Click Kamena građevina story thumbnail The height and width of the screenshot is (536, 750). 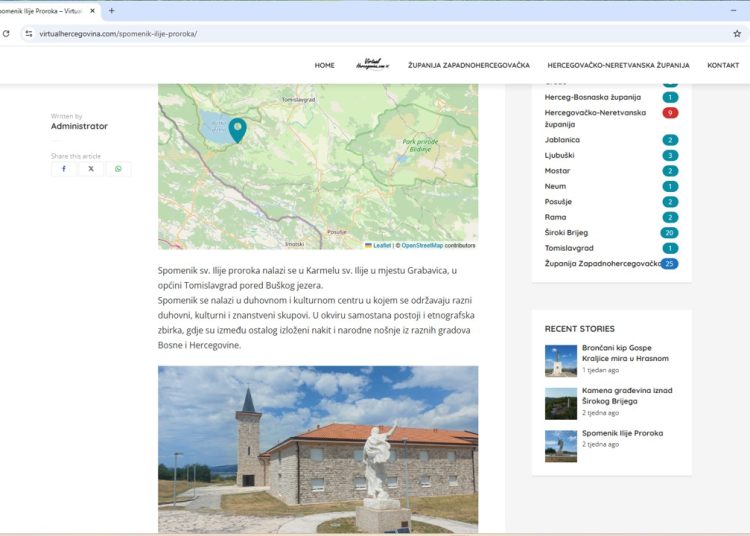(561, 404)
